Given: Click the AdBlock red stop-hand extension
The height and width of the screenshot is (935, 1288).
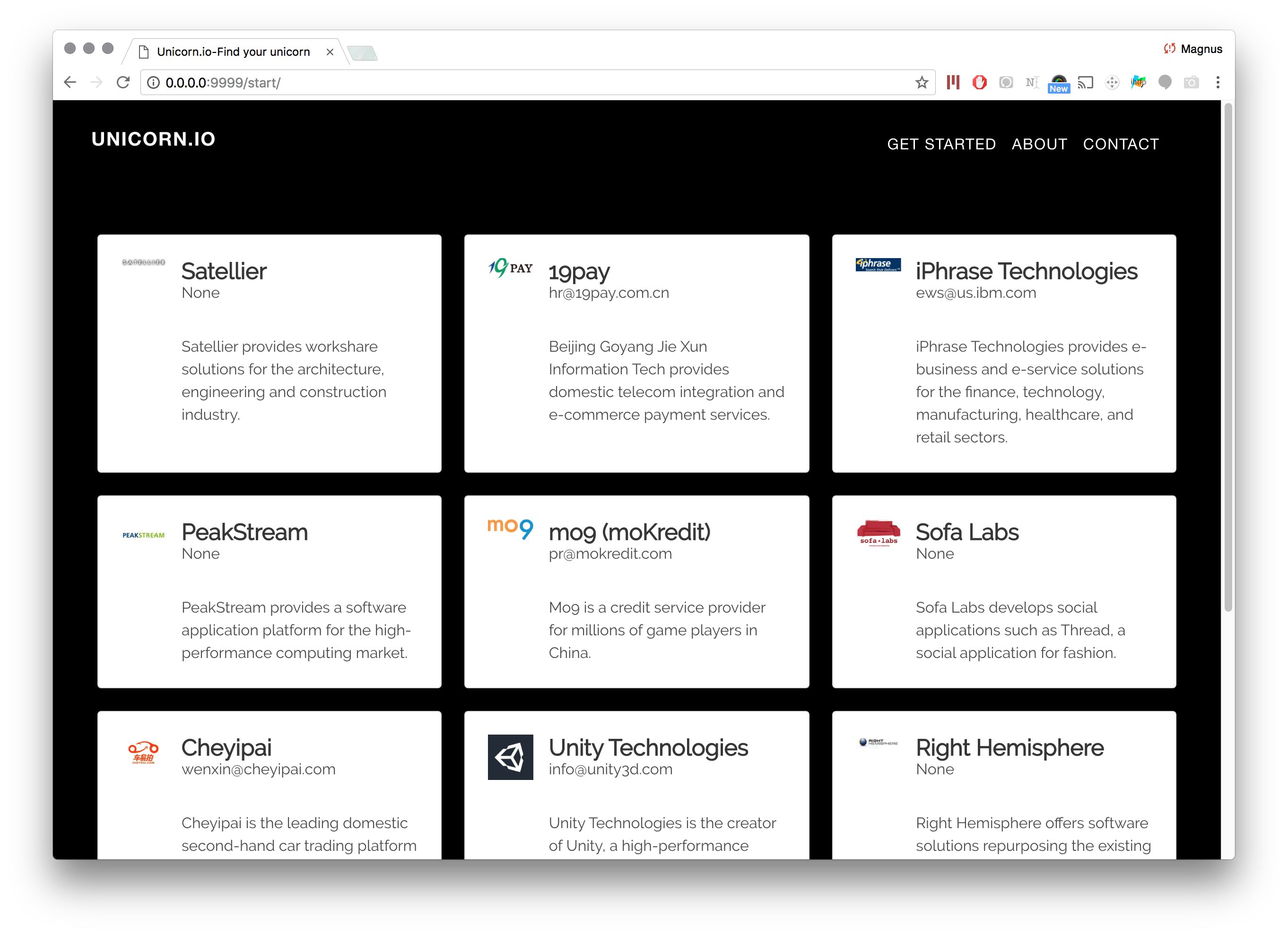Looking at the screenshot, I should coord(979,83).
